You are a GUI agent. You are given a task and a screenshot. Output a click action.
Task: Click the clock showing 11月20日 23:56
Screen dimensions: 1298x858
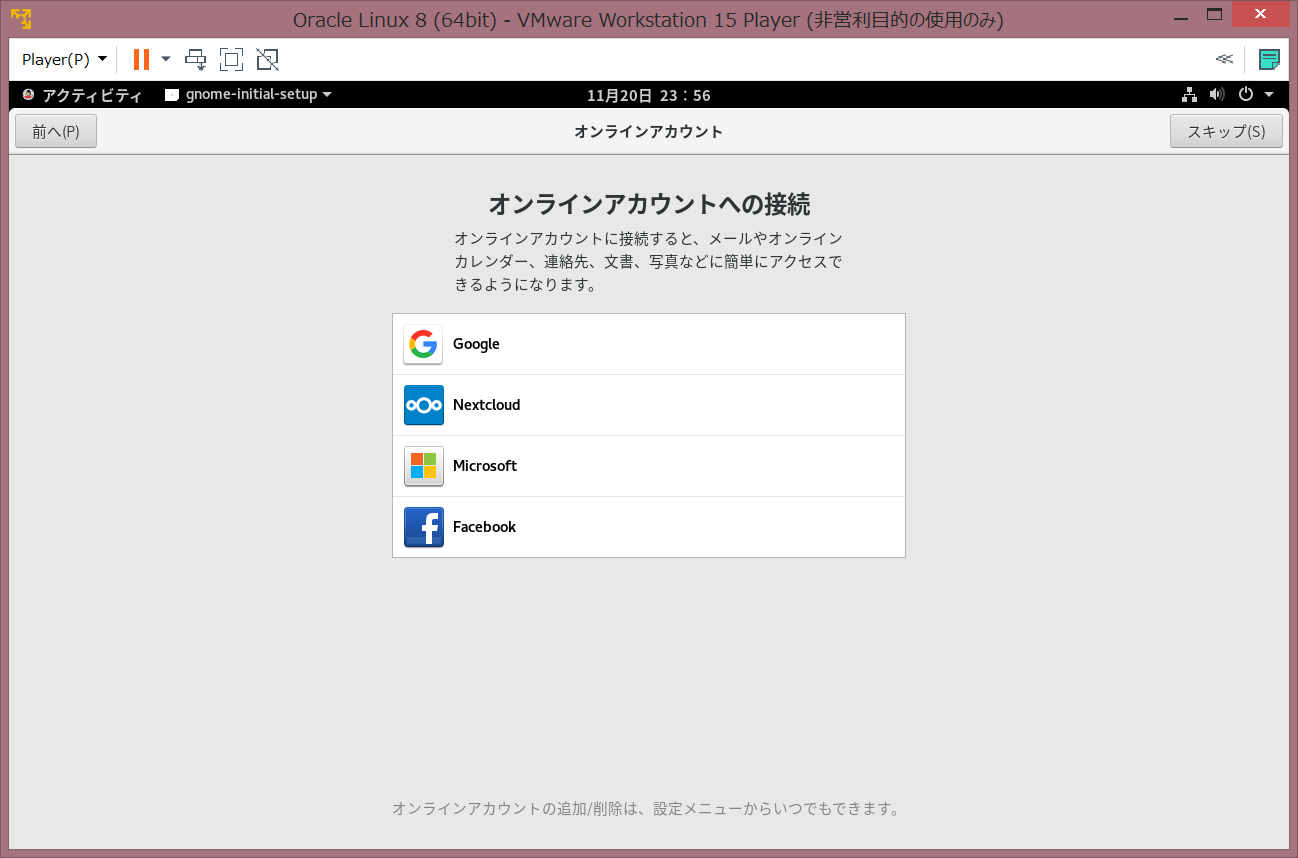[x=649, y=95]
